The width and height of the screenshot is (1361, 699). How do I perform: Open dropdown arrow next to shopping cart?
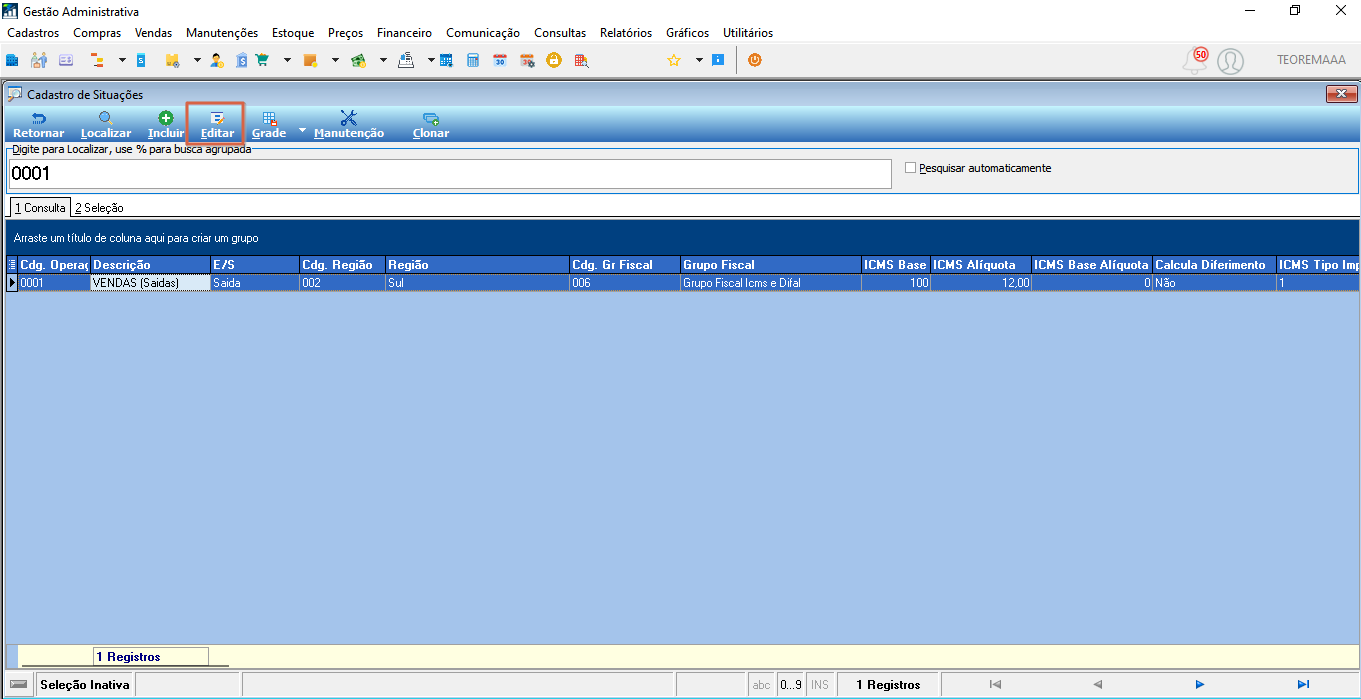coord(287,60)
